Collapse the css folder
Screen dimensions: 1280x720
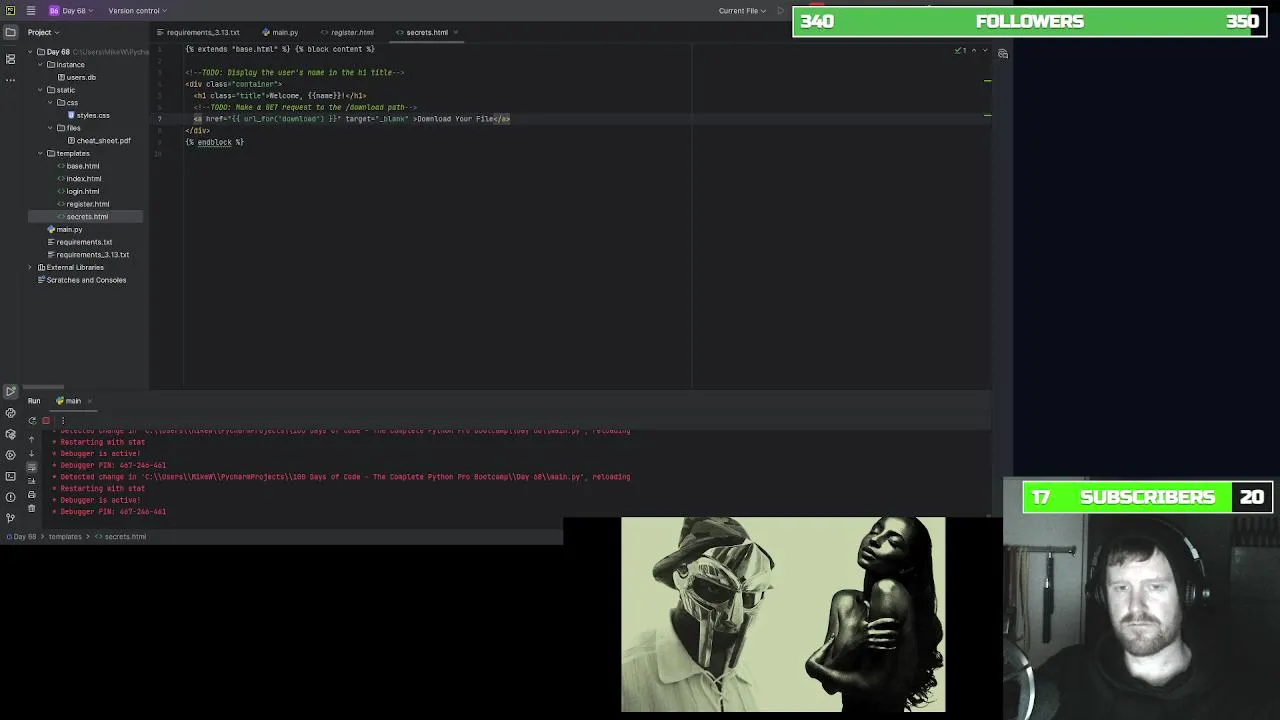tap(51, 103)
